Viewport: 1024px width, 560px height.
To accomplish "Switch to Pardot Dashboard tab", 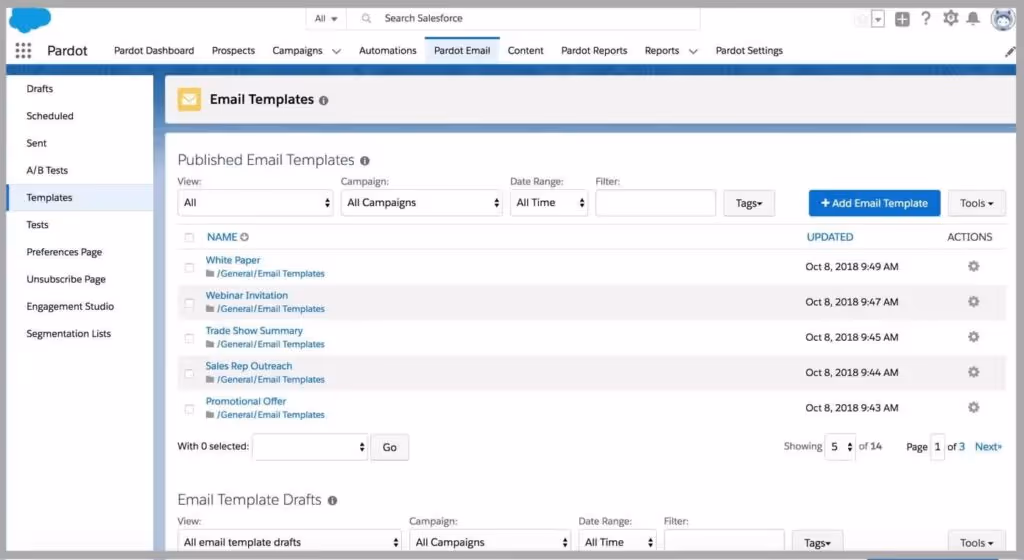I will [154, 50].
